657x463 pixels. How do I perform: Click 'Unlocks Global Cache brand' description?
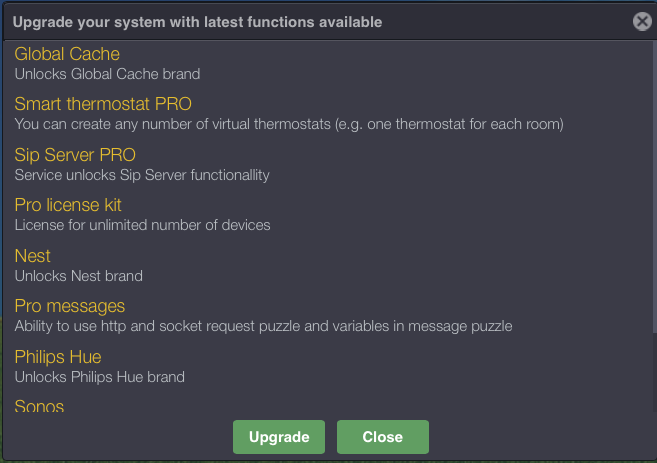click(x=107, y=74)
